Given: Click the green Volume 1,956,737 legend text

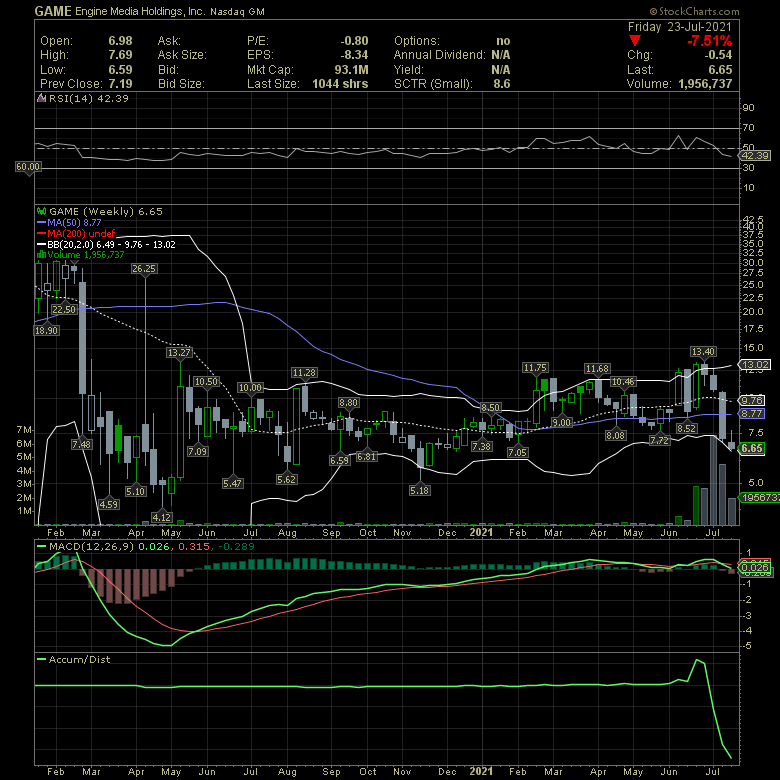Looking at the screenshot, I should [x=86, y=255].
